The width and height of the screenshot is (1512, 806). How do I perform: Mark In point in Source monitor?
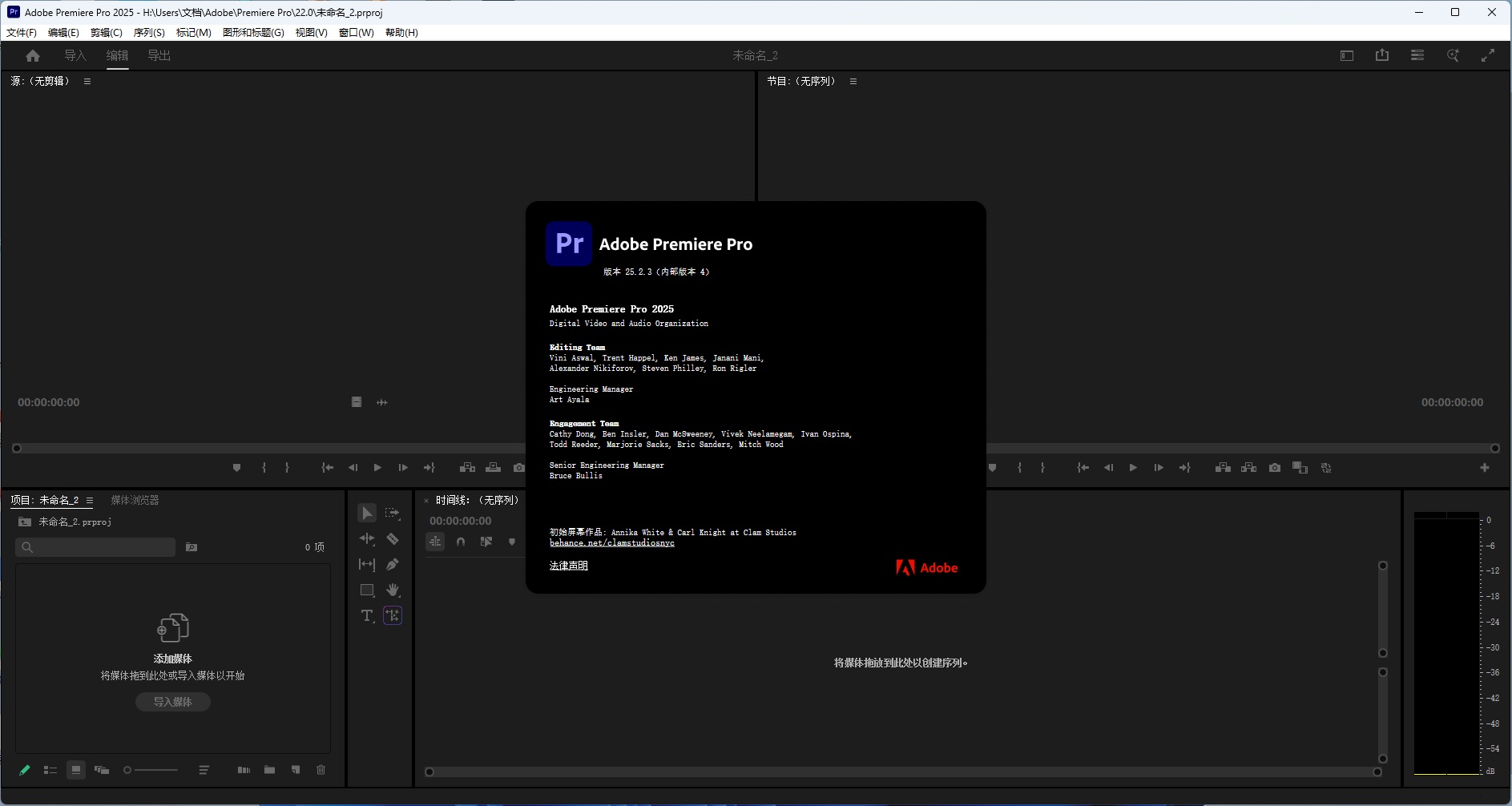tap(264, 468)
